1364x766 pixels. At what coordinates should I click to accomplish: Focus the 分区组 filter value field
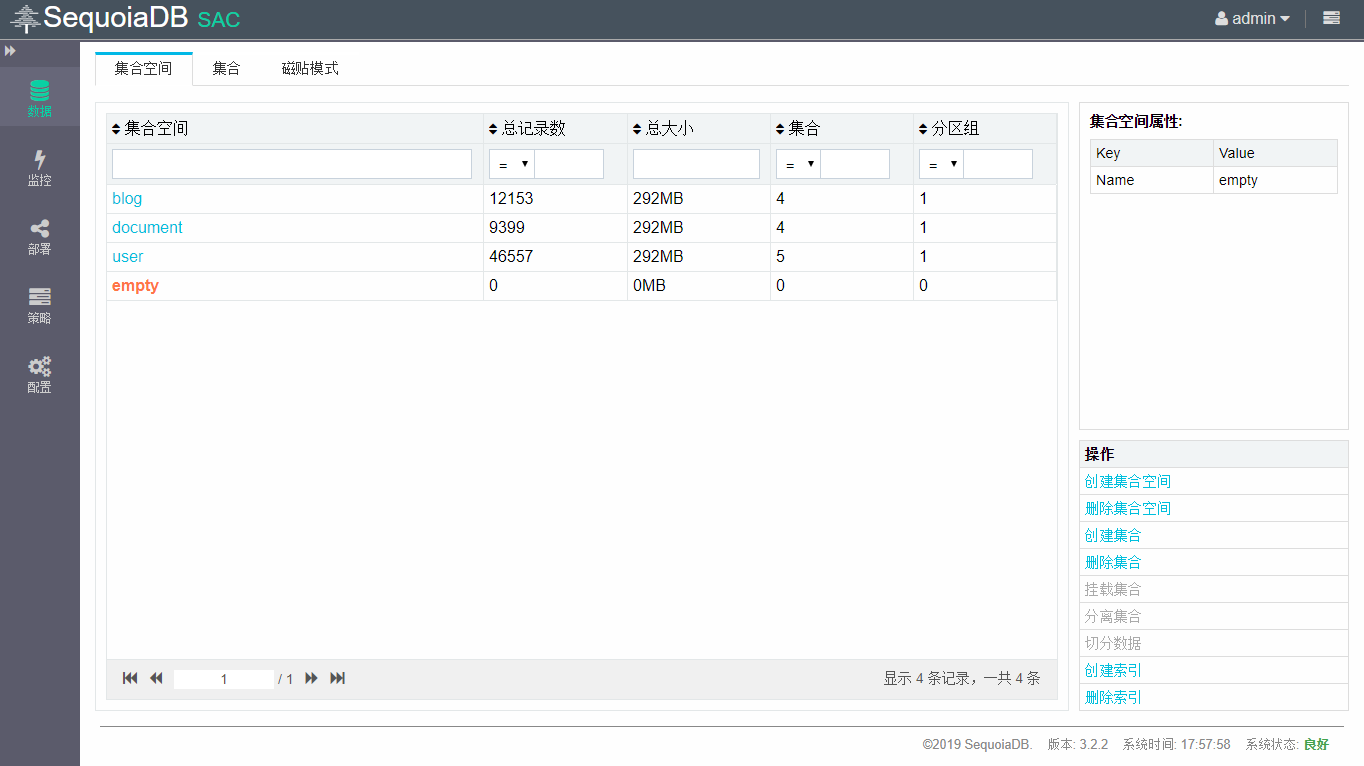pyautogui.click(x=998, y=164)
